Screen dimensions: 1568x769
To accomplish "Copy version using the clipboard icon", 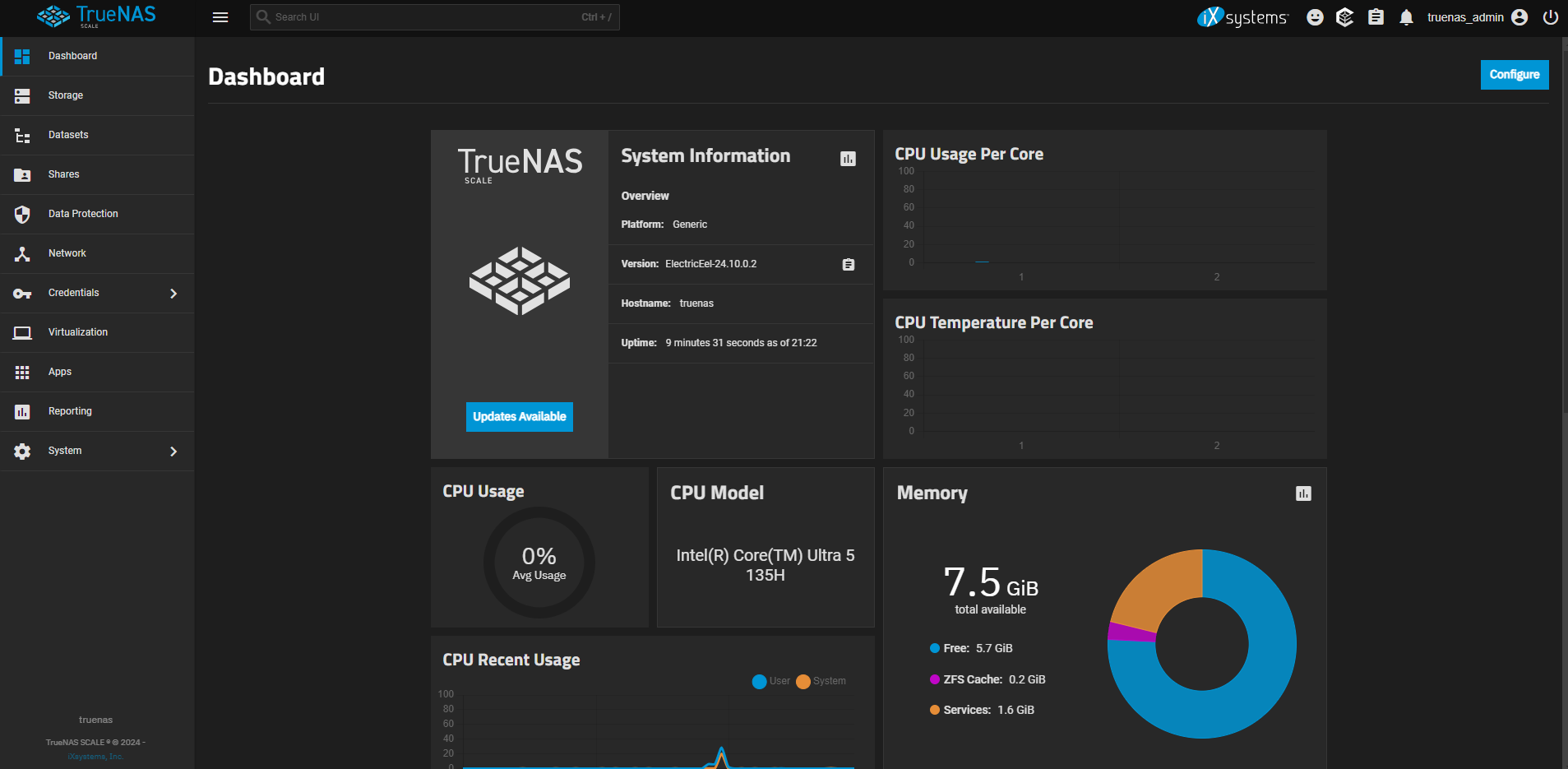I will click(848, 264).
